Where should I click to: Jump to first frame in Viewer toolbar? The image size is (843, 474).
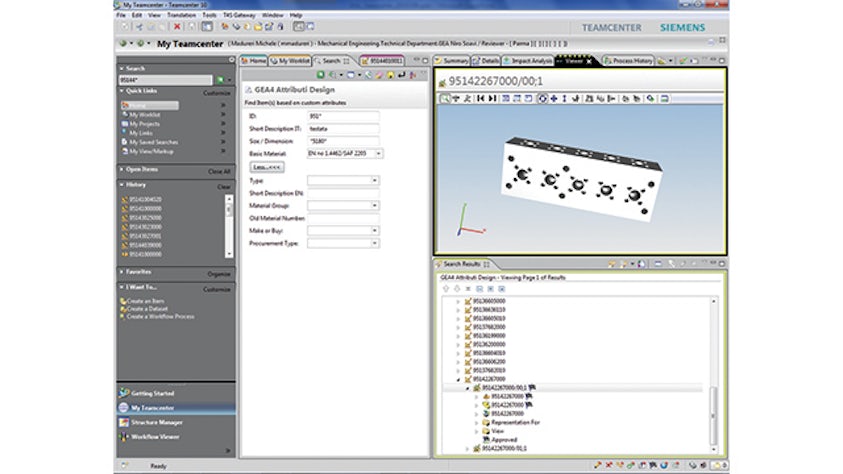[481, 98]
